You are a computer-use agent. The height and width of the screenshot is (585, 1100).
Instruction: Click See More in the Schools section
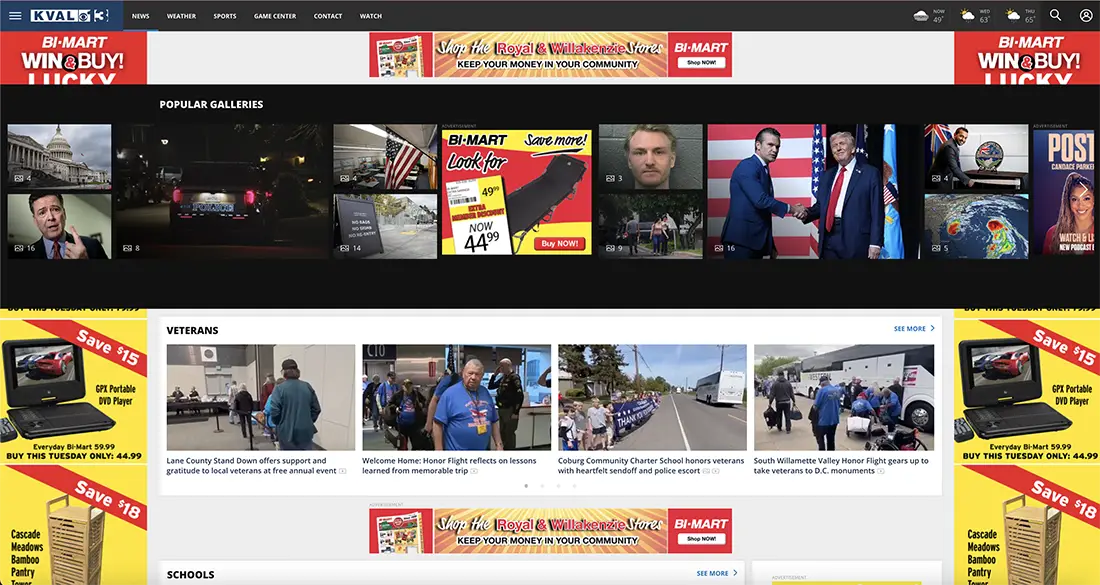tap(713, 573)
